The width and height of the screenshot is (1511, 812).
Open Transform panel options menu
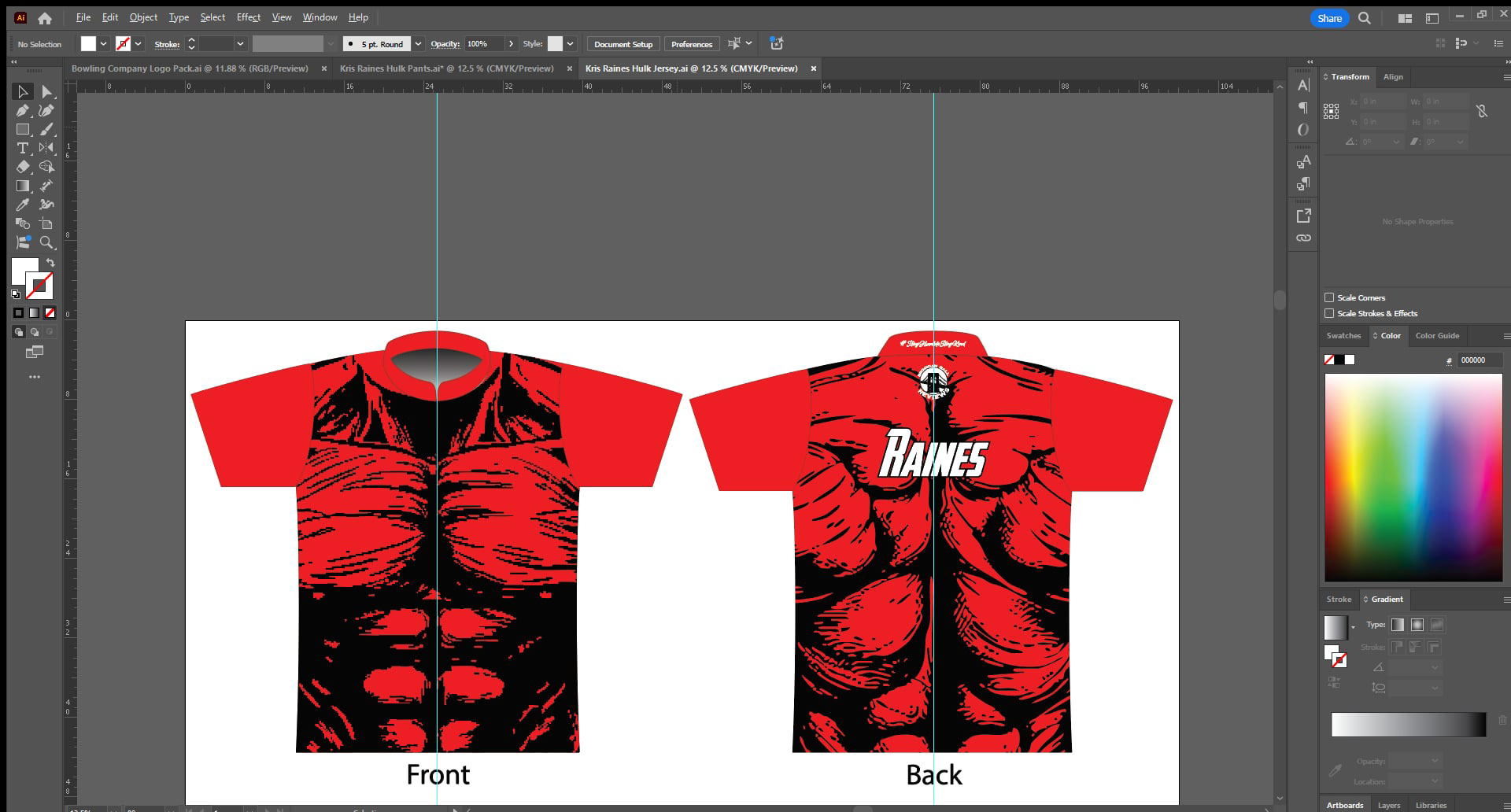(1506, 77)
